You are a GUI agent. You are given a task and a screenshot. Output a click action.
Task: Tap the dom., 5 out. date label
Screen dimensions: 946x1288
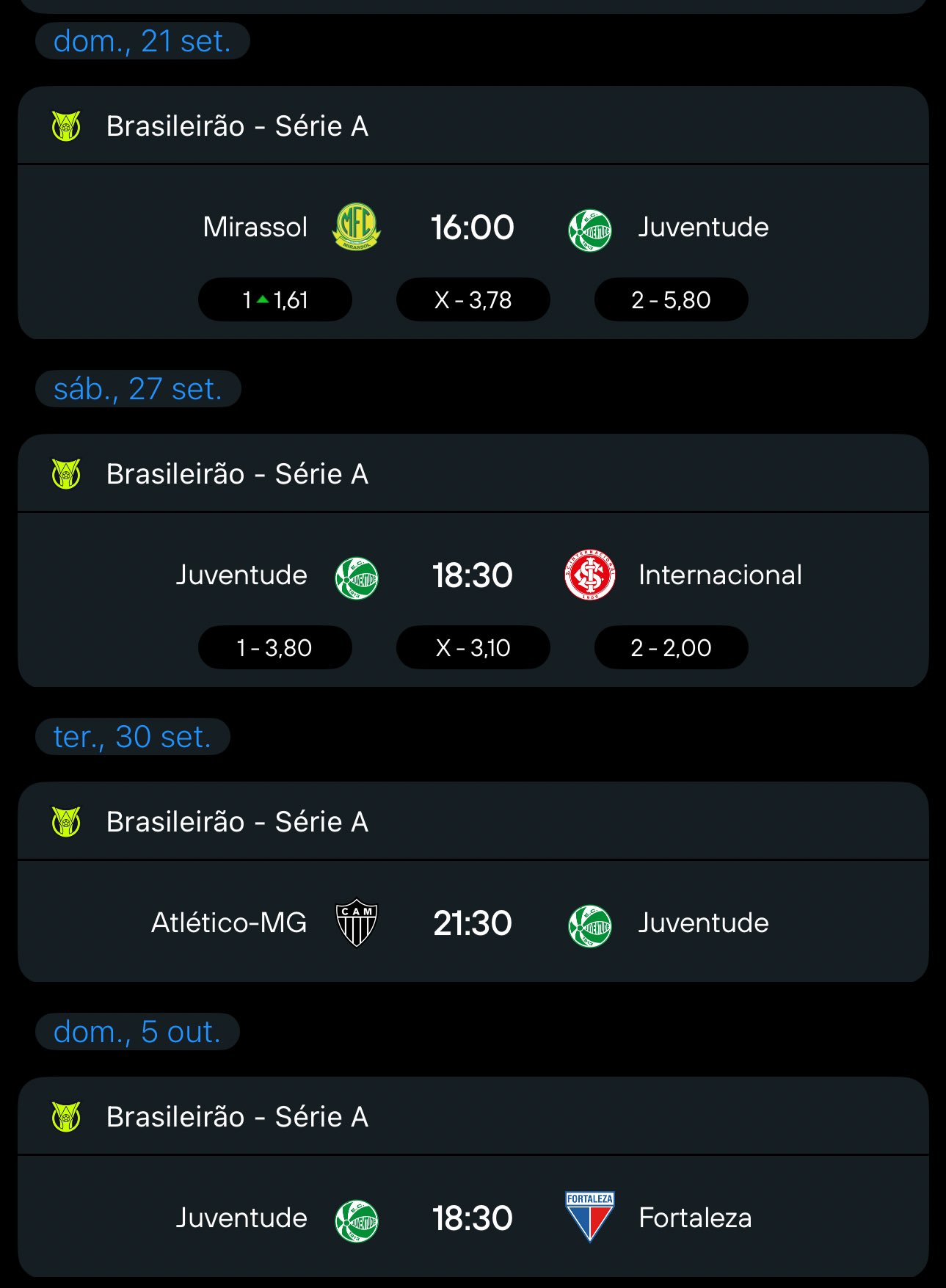point(137,1032)
